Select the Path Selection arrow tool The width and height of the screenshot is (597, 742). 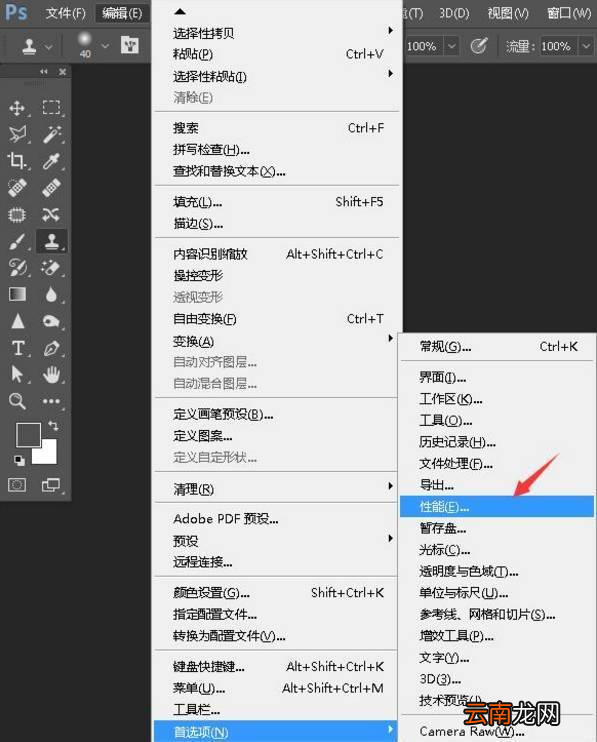pyautogui.click(x=17, y=374)
